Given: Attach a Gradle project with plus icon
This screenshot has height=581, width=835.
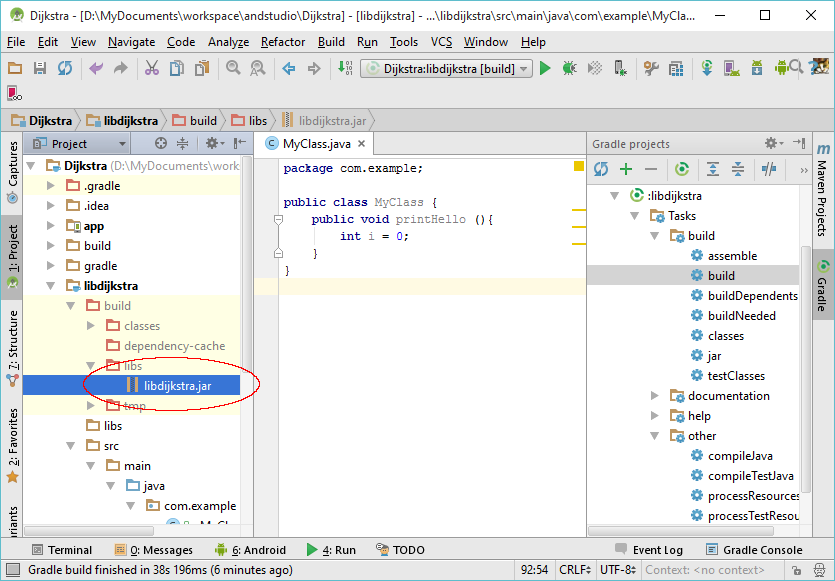Looking at the screenshot, I should (625, 170).
